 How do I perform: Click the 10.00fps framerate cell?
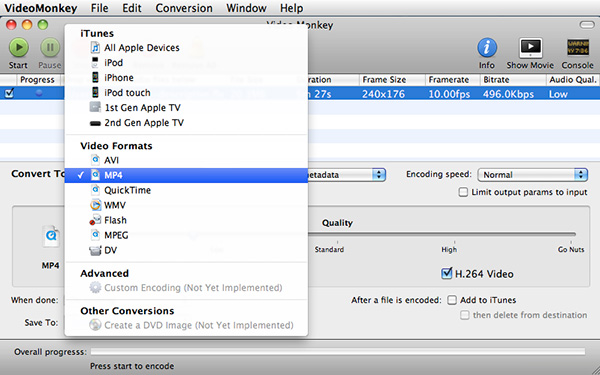[449, 94]
